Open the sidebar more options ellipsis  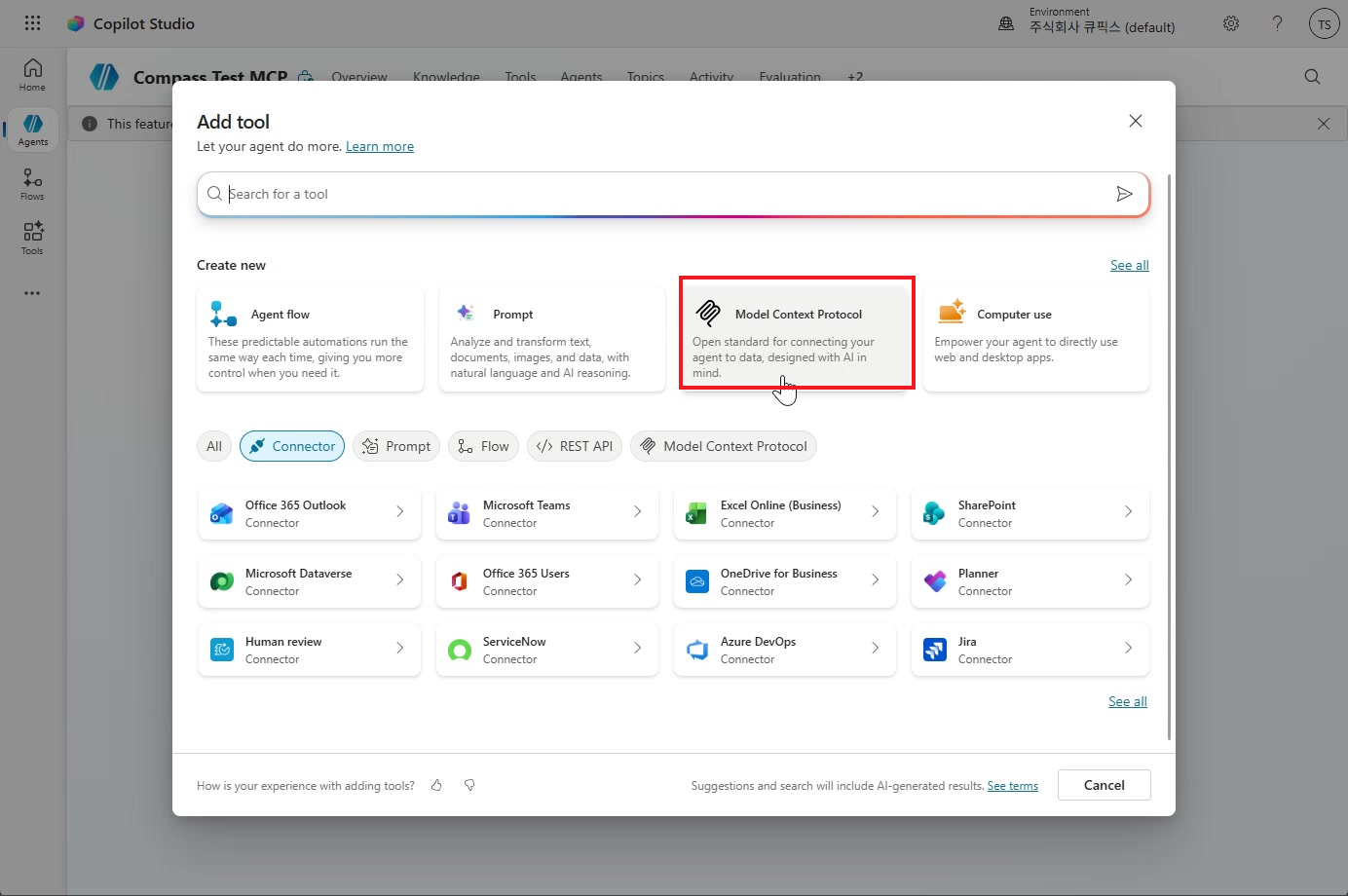click(x=32, y=293)
